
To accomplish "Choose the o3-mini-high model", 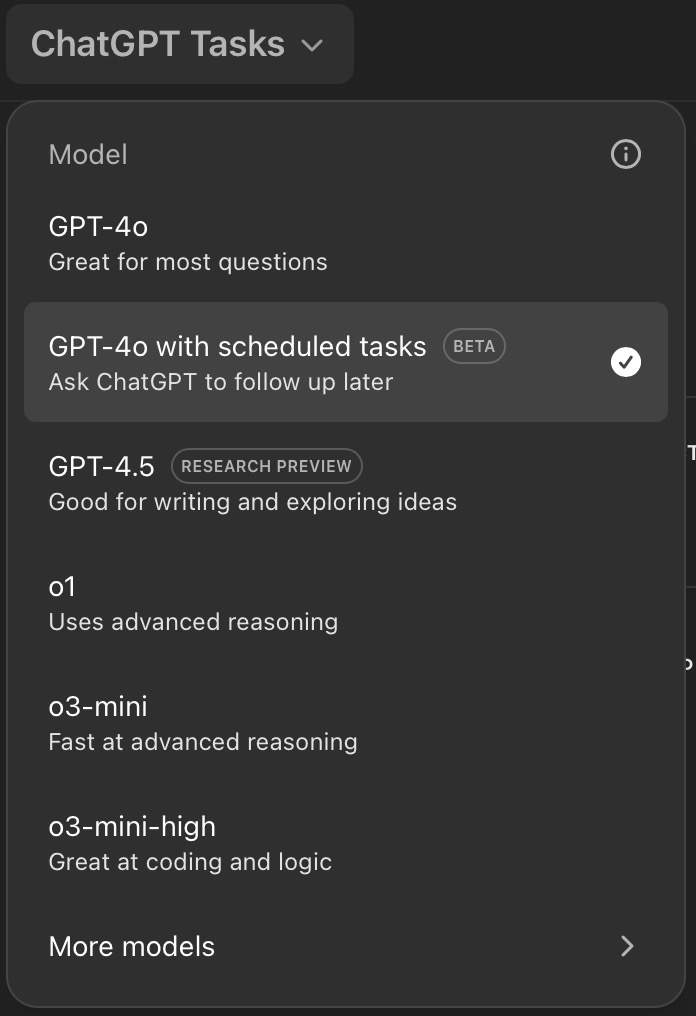I will pyautogui.click(x=346, y=842).
